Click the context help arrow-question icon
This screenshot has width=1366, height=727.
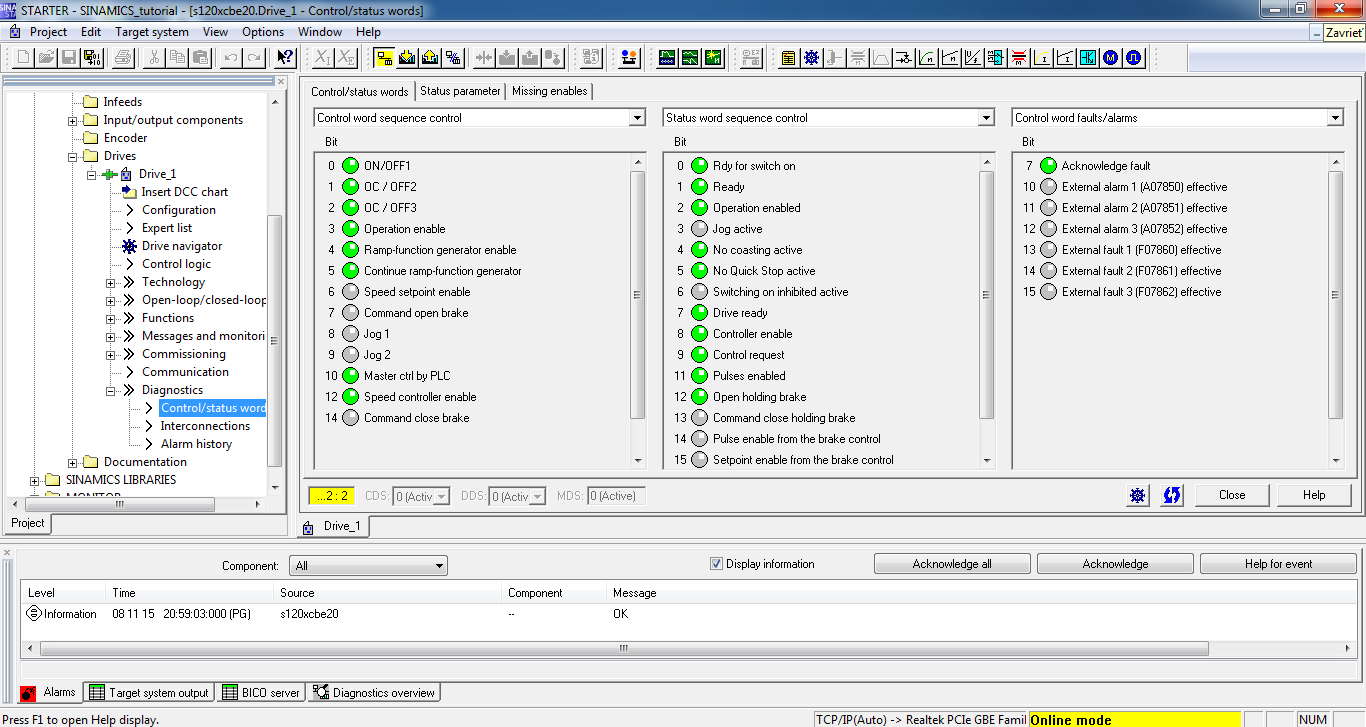click(x=285, y=58)
